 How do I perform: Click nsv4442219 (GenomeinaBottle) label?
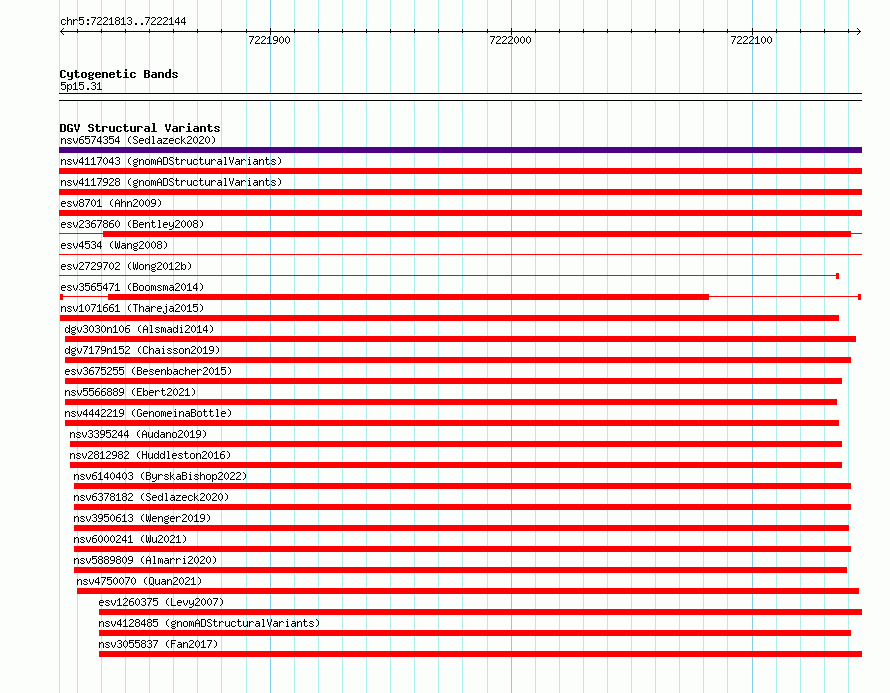tap(148, 413)
